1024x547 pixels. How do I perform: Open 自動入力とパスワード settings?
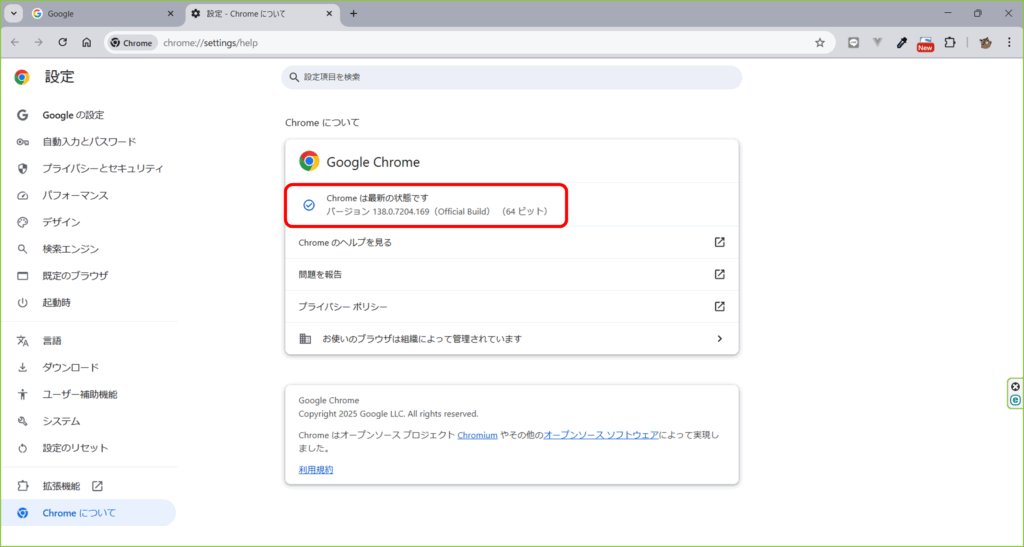pos(89,142)
